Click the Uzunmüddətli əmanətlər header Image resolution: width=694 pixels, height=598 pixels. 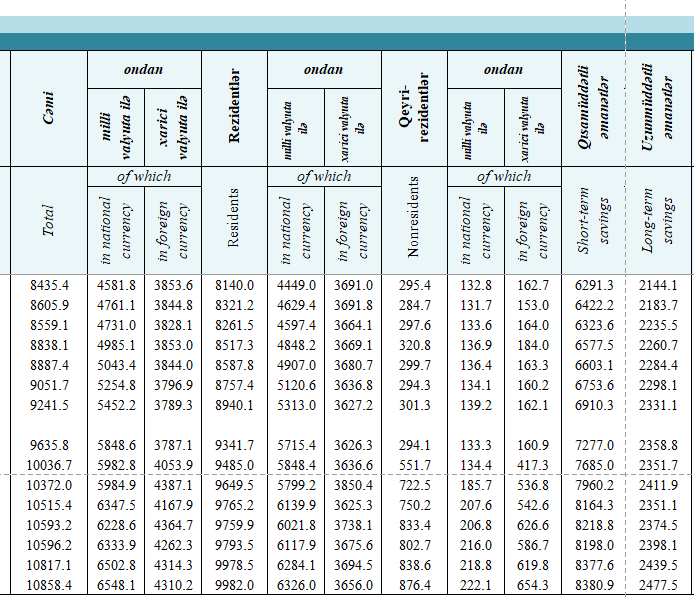[x=659, y=108]
